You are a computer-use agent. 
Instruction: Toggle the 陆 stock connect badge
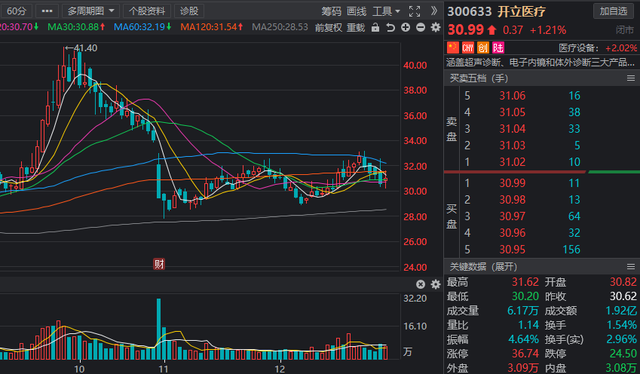point(498,48)
